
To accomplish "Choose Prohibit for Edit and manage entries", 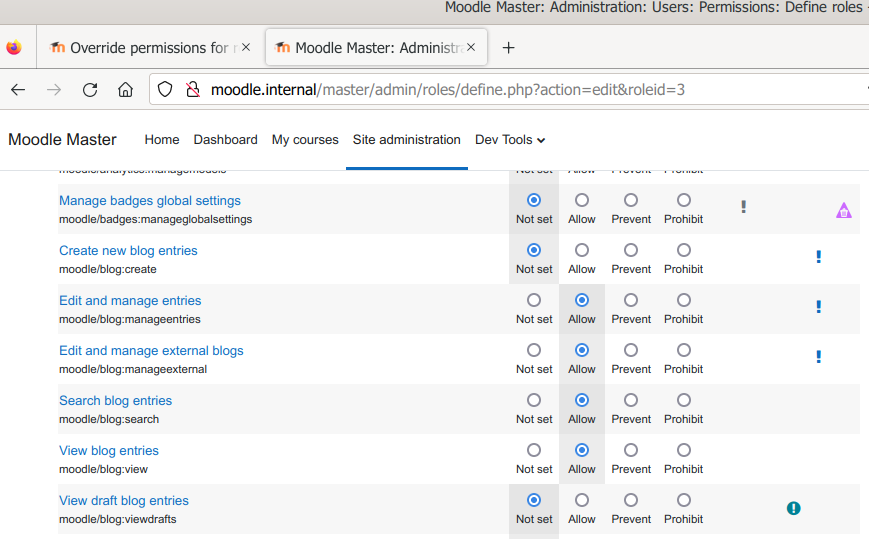I will pyautogui.click(x=684, y=300).
